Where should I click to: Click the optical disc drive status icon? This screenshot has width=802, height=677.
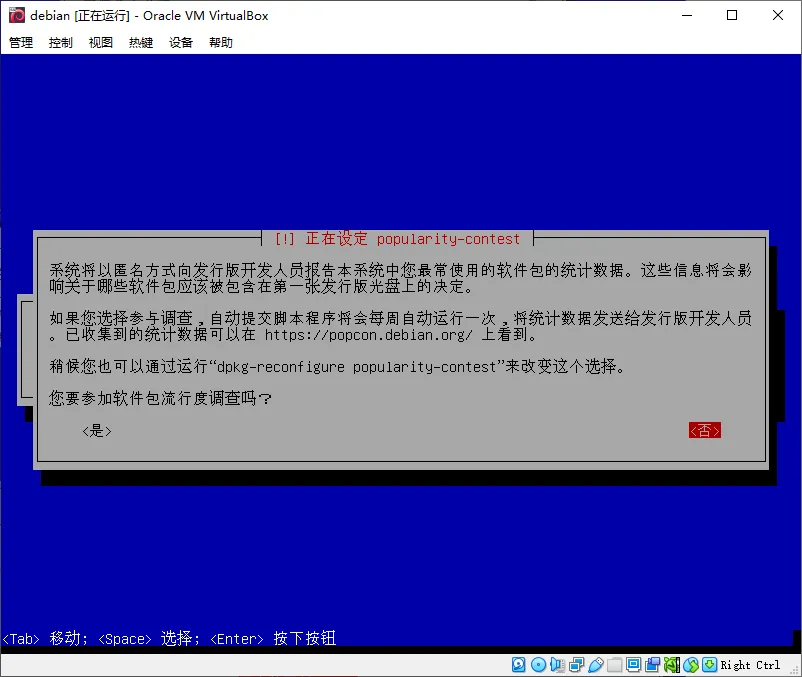[x=538, y=665]
